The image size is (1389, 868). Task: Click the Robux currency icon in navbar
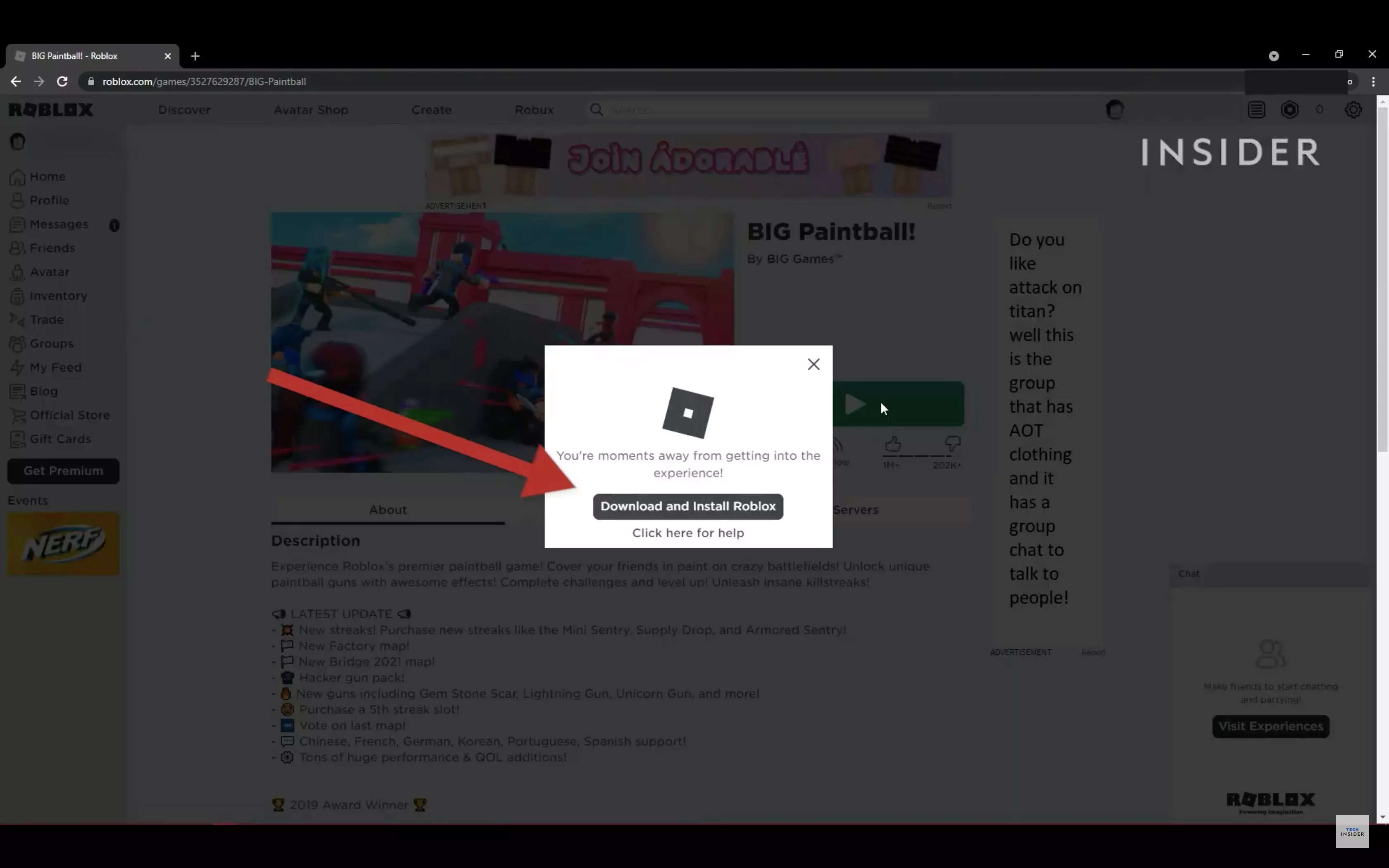pyautogui.click(x=1290, y=109)
